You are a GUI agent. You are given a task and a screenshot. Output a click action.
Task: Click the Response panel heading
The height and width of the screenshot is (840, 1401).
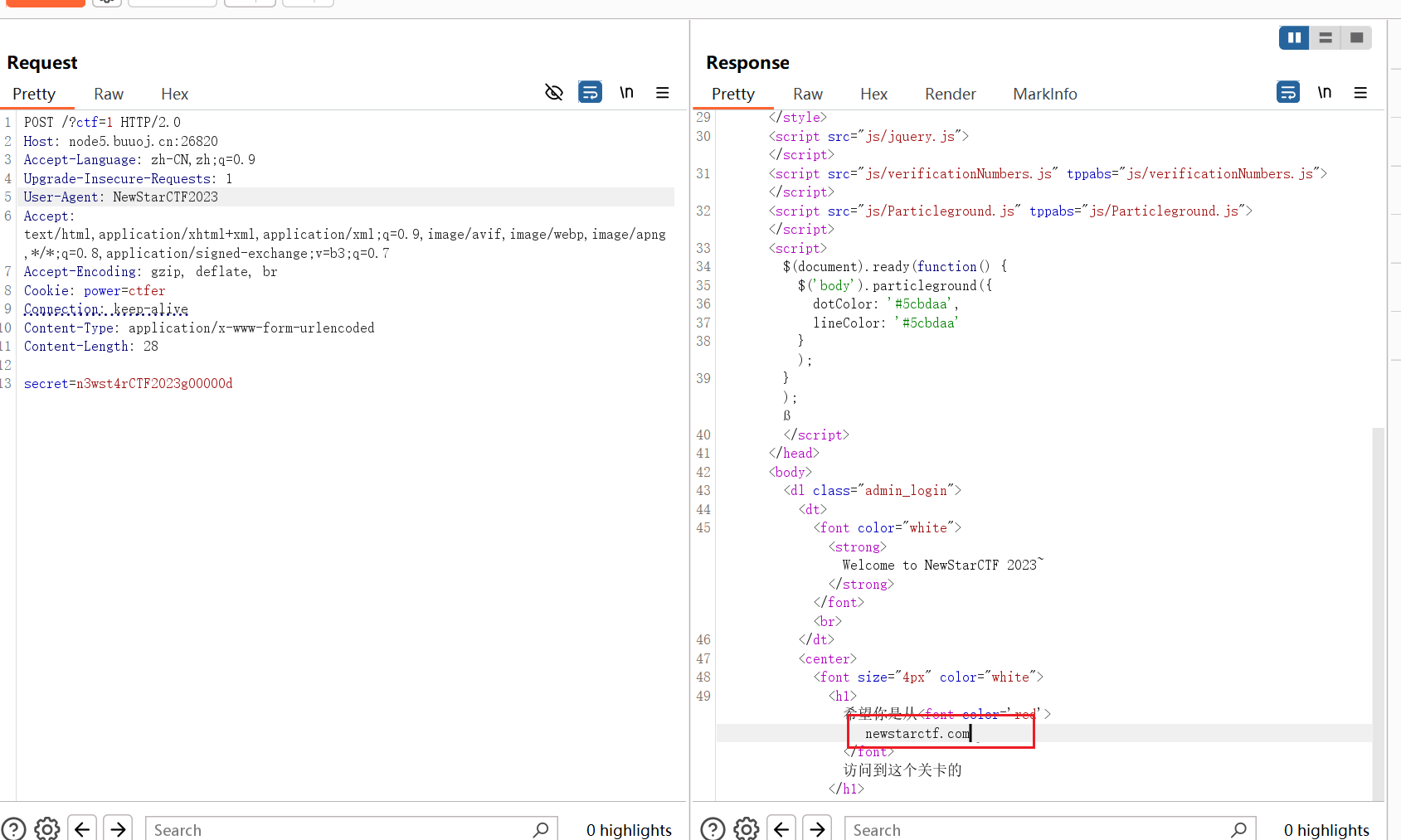pyautogui.click(x=747, y=62)
